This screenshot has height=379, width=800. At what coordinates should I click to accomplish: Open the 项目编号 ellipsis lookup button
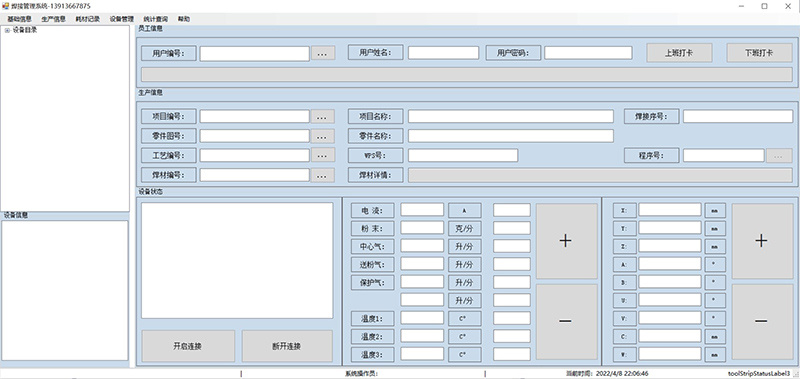click(323, 116)
